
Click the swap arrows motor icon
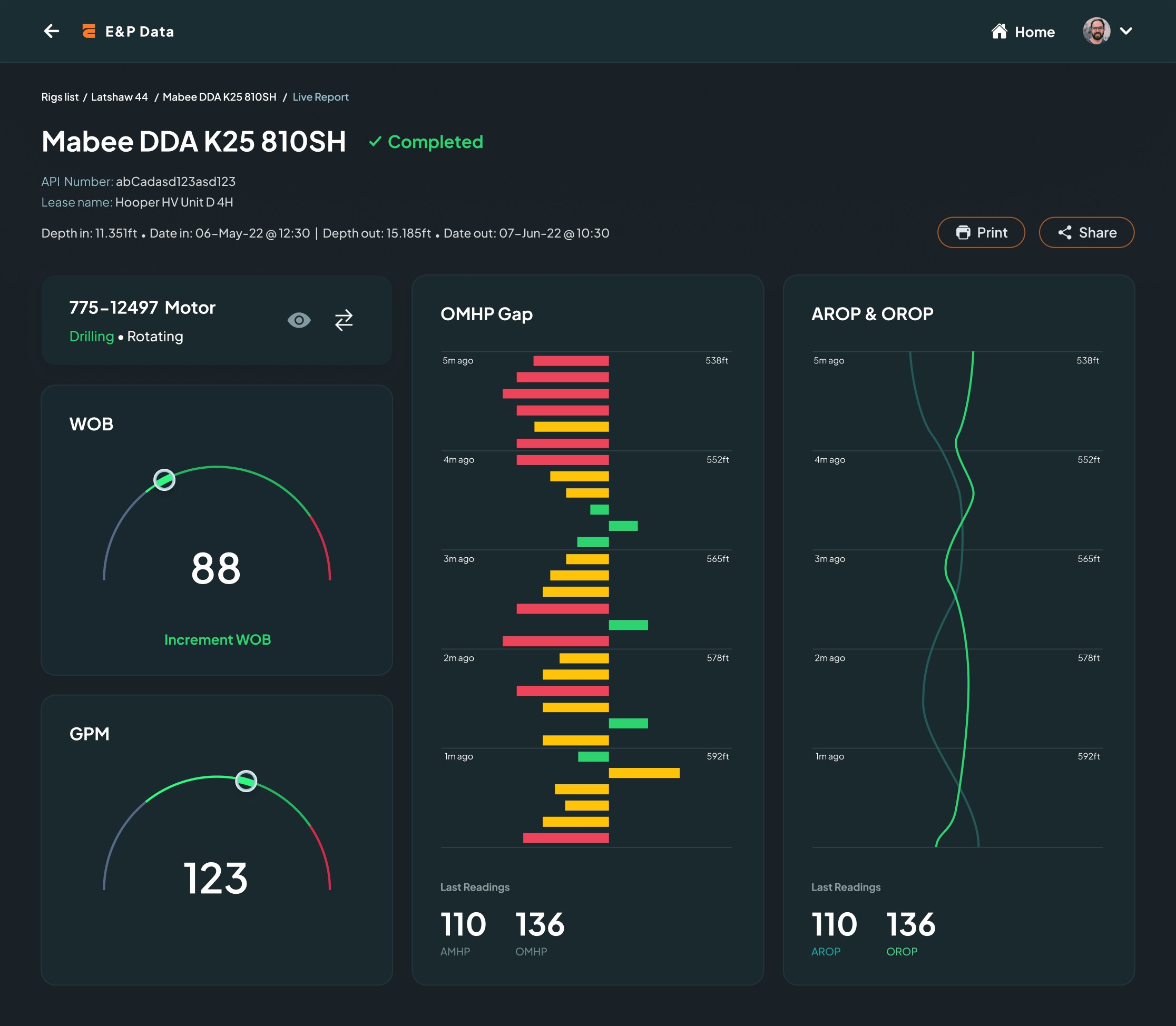(344, 320)
